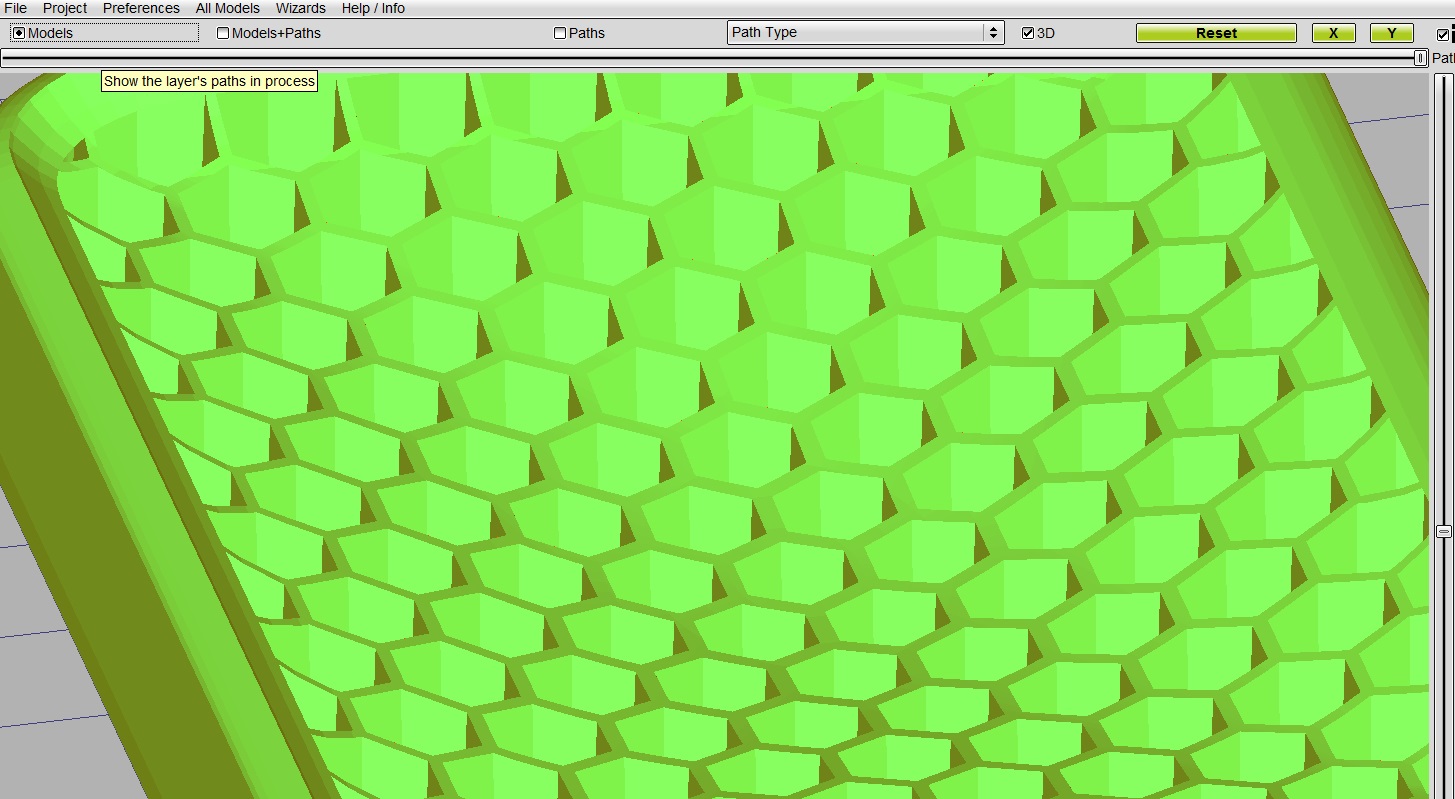Click the Path Type dropdown arrow
This screenshot has width=1455, height=799.
pos(993,33)
